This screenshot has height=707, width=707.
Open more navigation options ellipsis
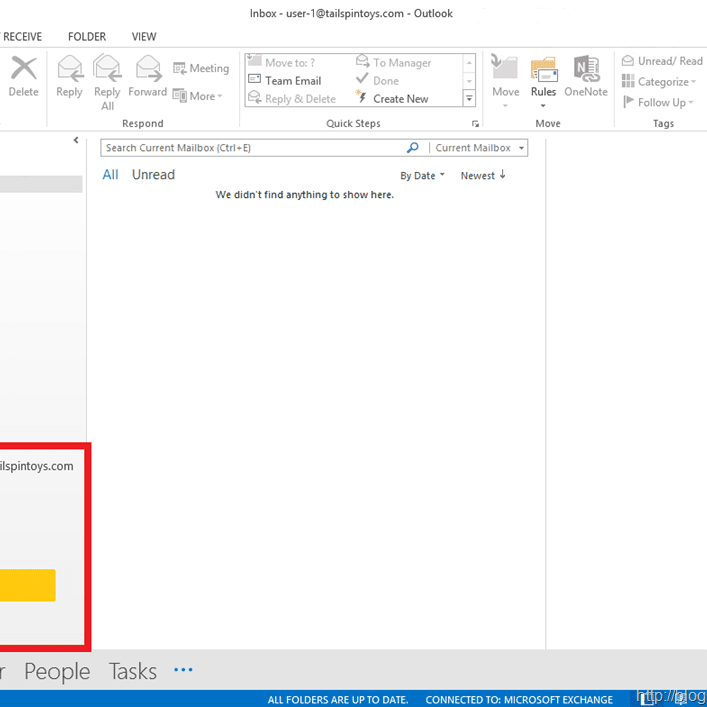(184, 670)
